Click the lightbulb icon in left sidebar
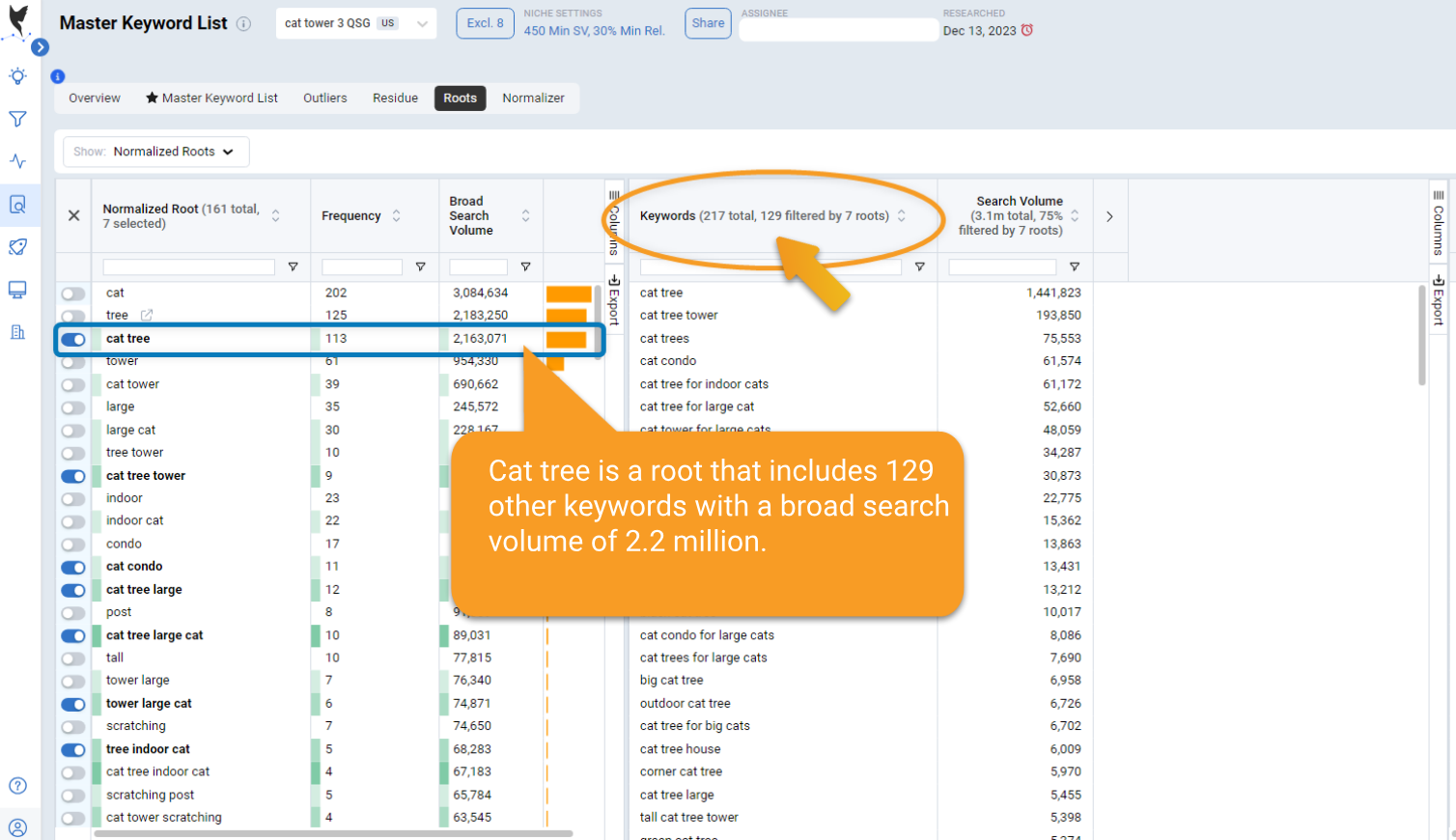The height and width of the screenshot is (840, 1456). [17, 76]
